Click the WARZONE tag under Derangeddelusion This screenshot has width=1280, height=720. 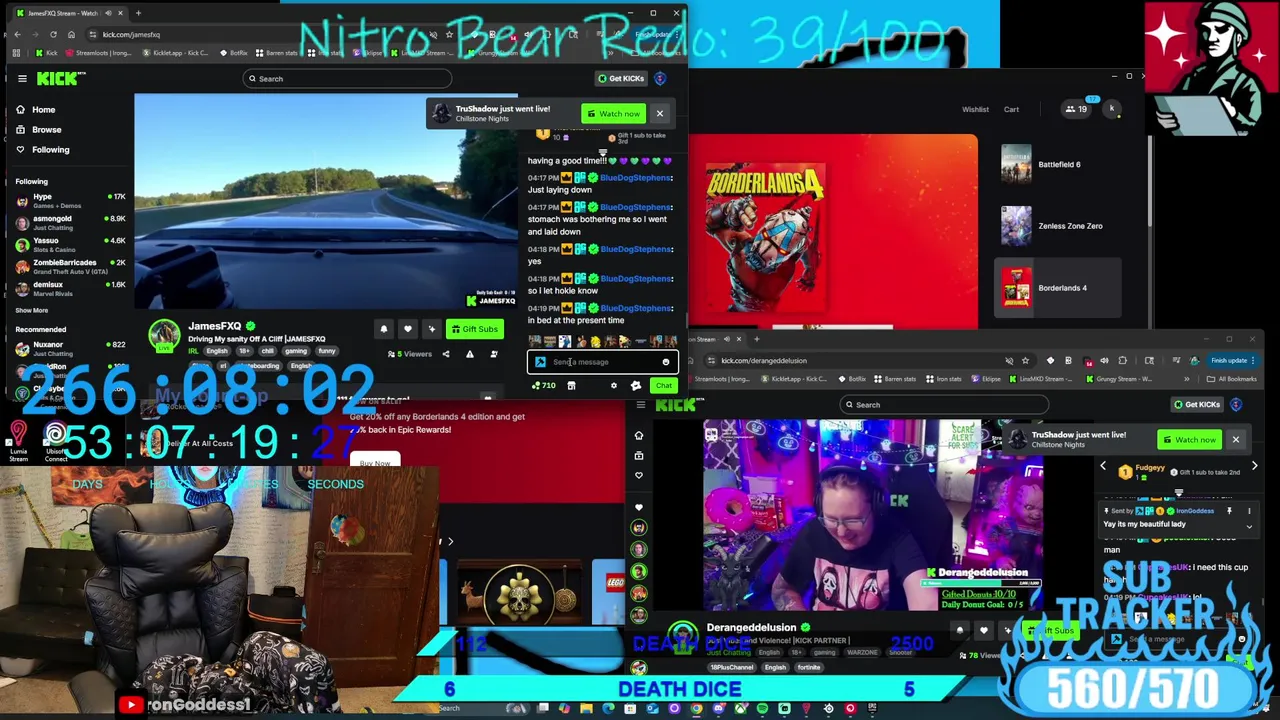coord(862,653)
